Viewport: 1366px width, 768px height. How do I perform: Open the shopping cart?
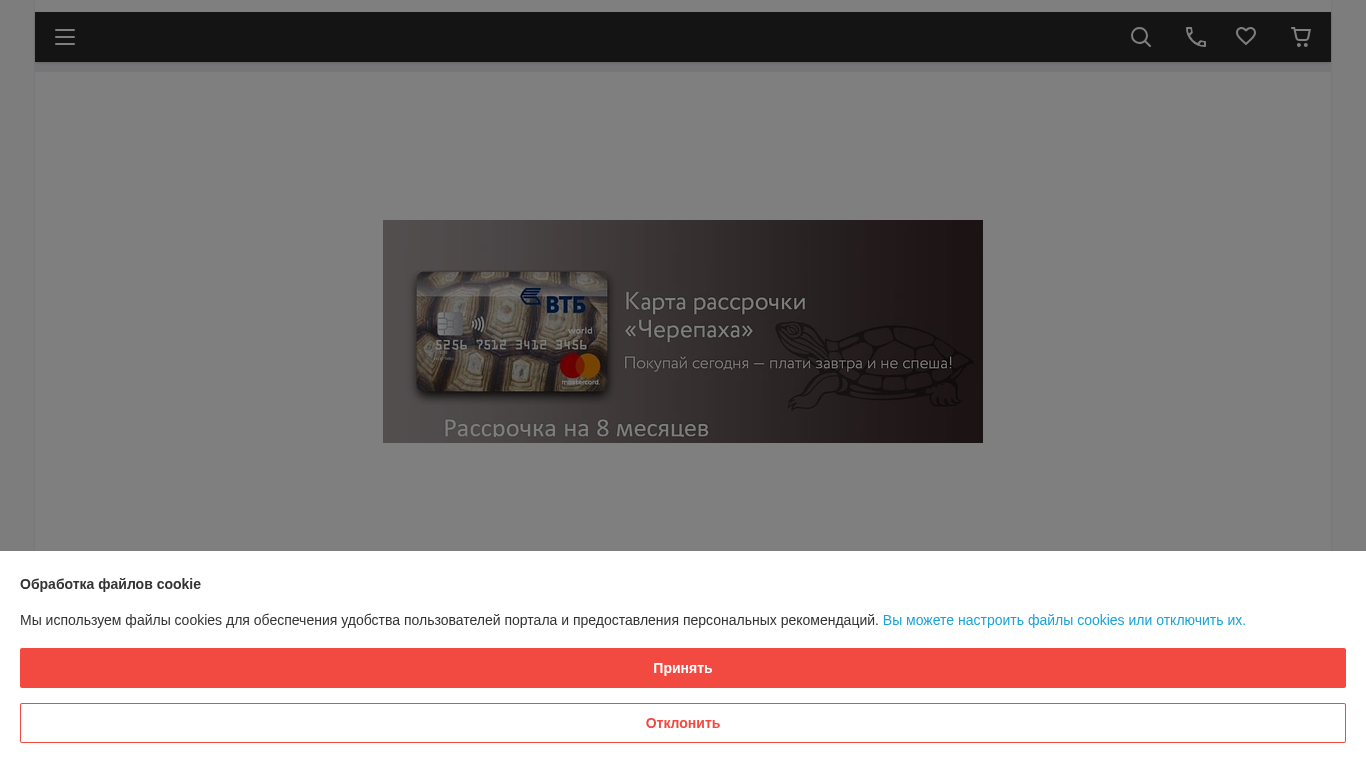[x=1301, y=37]
